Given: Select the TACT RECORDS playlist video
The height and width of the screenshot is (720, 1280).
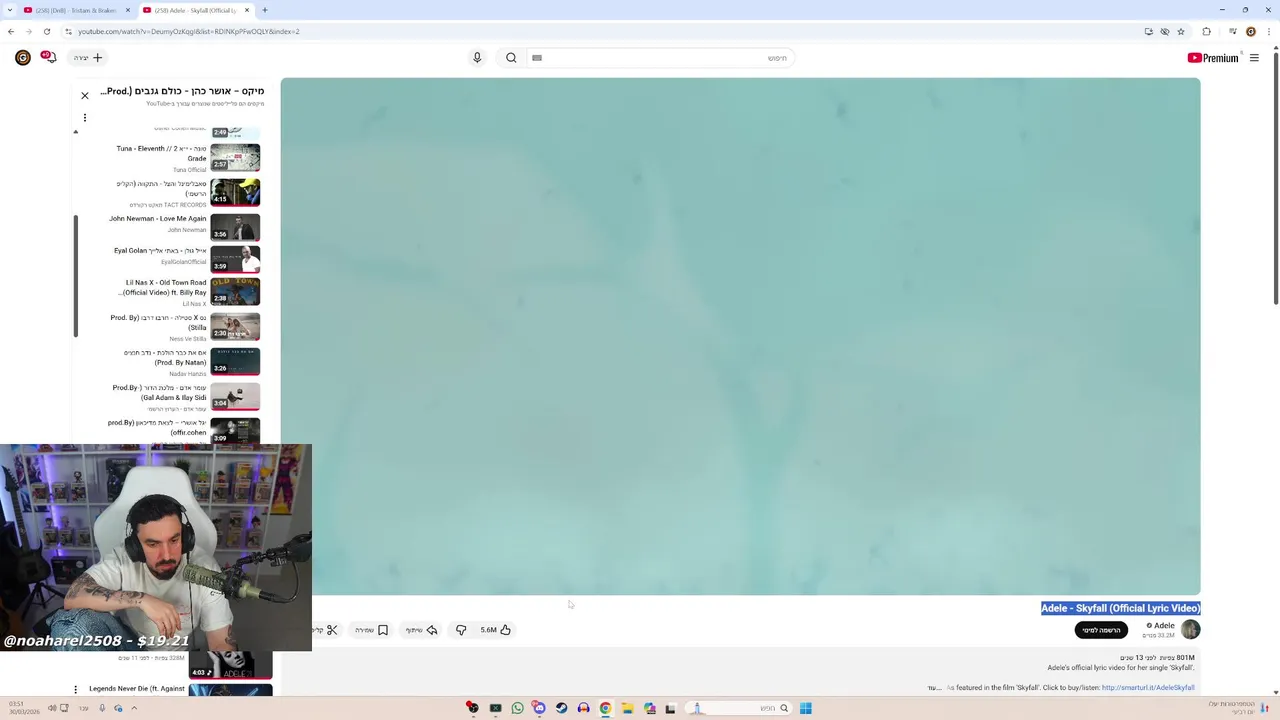Looking at the screenshot, I should [185, 192].
